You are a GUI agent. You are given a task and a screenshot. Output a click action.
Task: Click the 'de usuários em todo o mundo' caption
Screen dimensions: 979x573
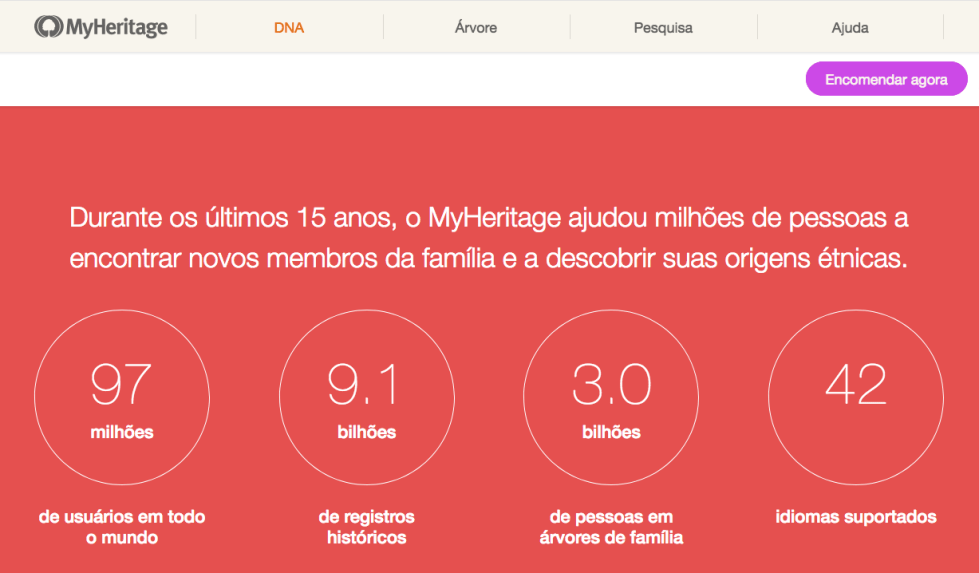click(x=121, y=527)
